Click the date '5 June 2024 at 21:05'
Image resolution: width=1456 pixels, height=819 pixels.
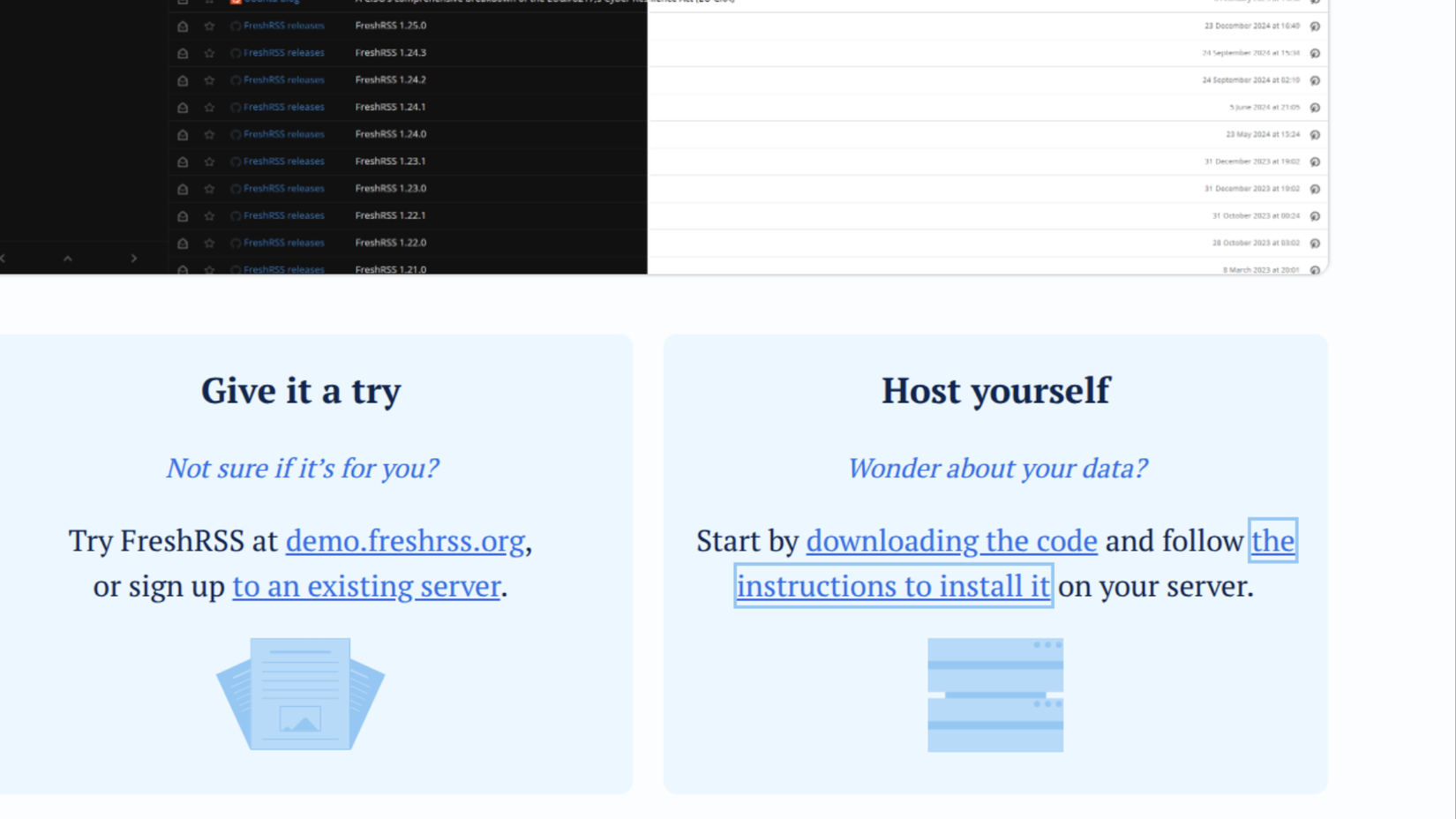(1265, 108)
